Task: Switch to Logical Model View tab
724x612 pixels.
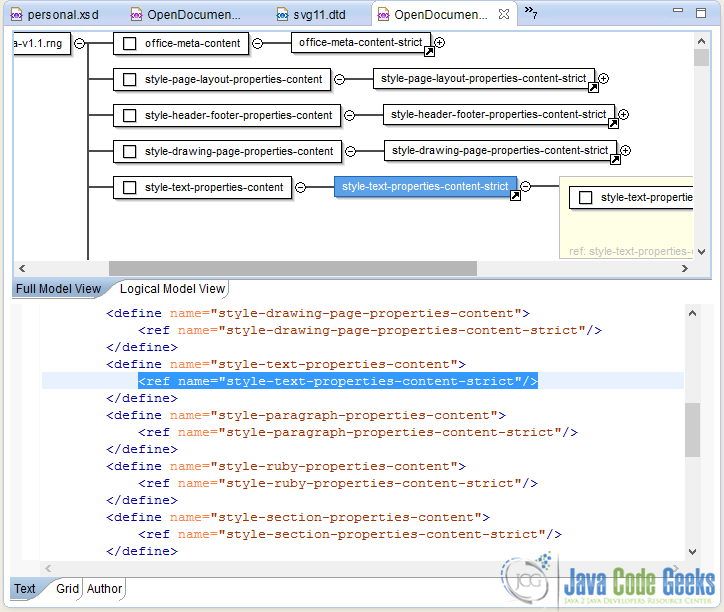Action: click(x=172, y=289)
